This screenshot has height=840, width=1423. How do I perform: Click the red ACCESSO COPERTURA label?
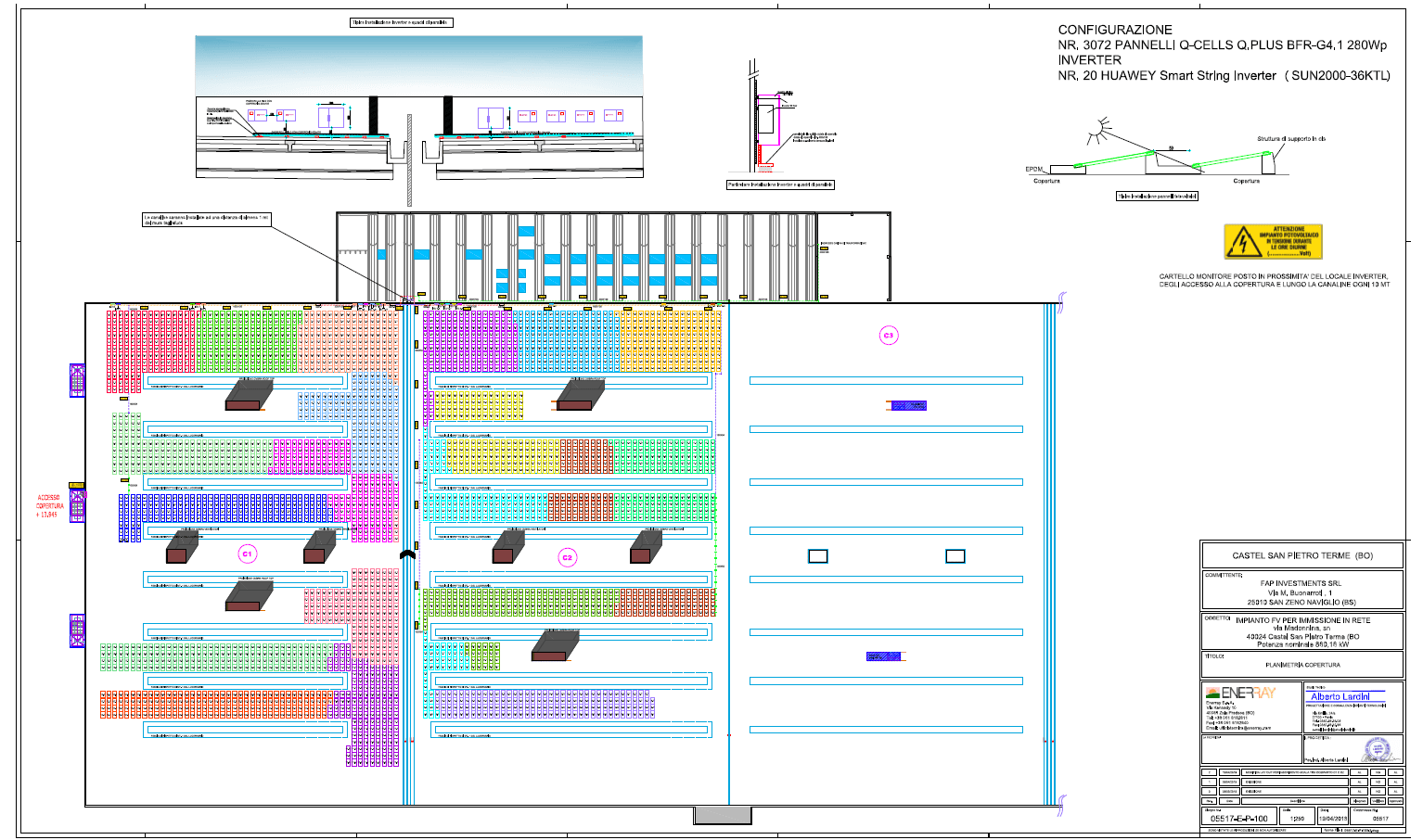coord(48,506)
